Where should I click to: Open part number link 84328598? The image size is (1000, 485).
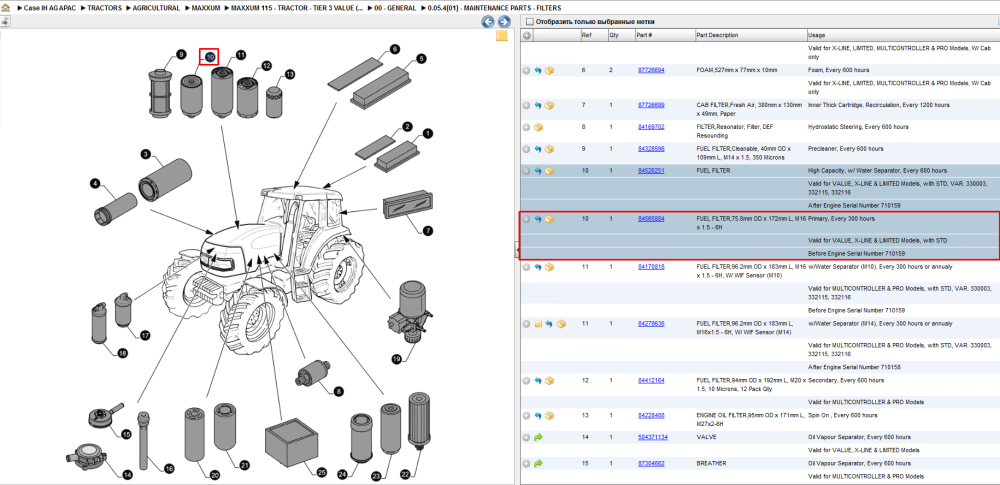tap(651, 149)
